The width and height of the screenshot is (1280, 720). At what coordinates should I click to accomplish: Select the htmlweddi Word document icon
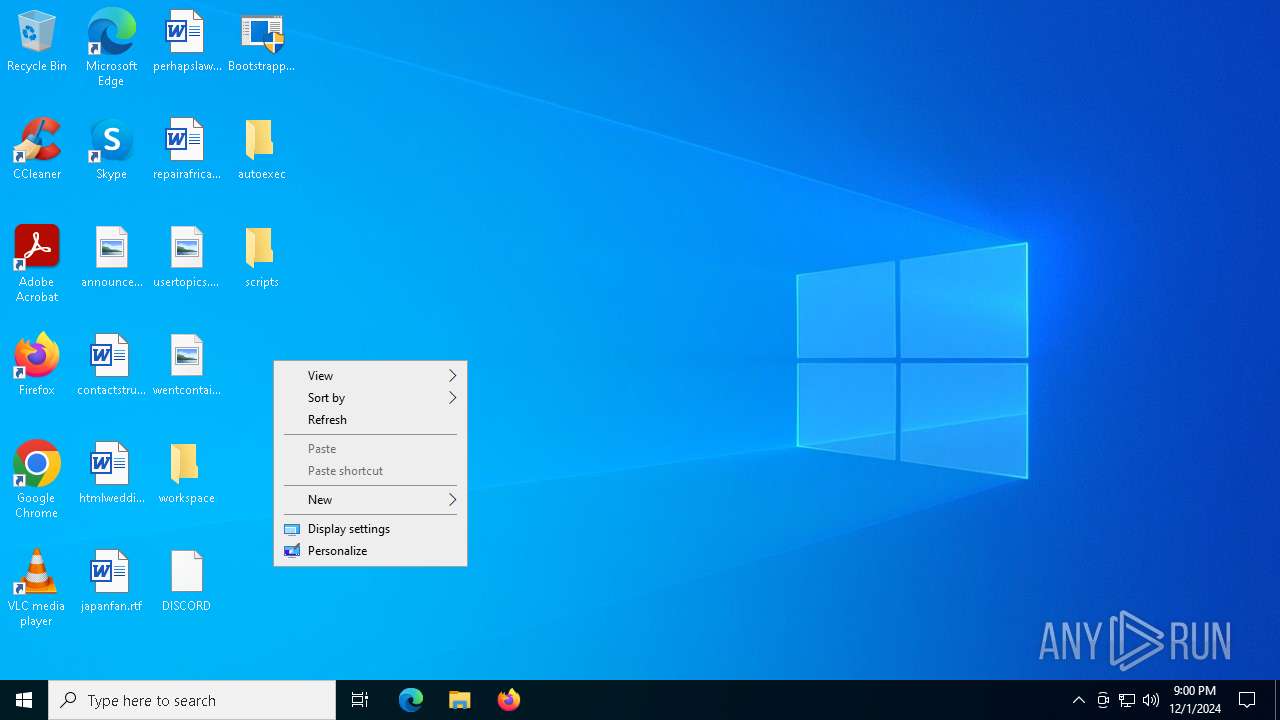click(x=111, y=474)
